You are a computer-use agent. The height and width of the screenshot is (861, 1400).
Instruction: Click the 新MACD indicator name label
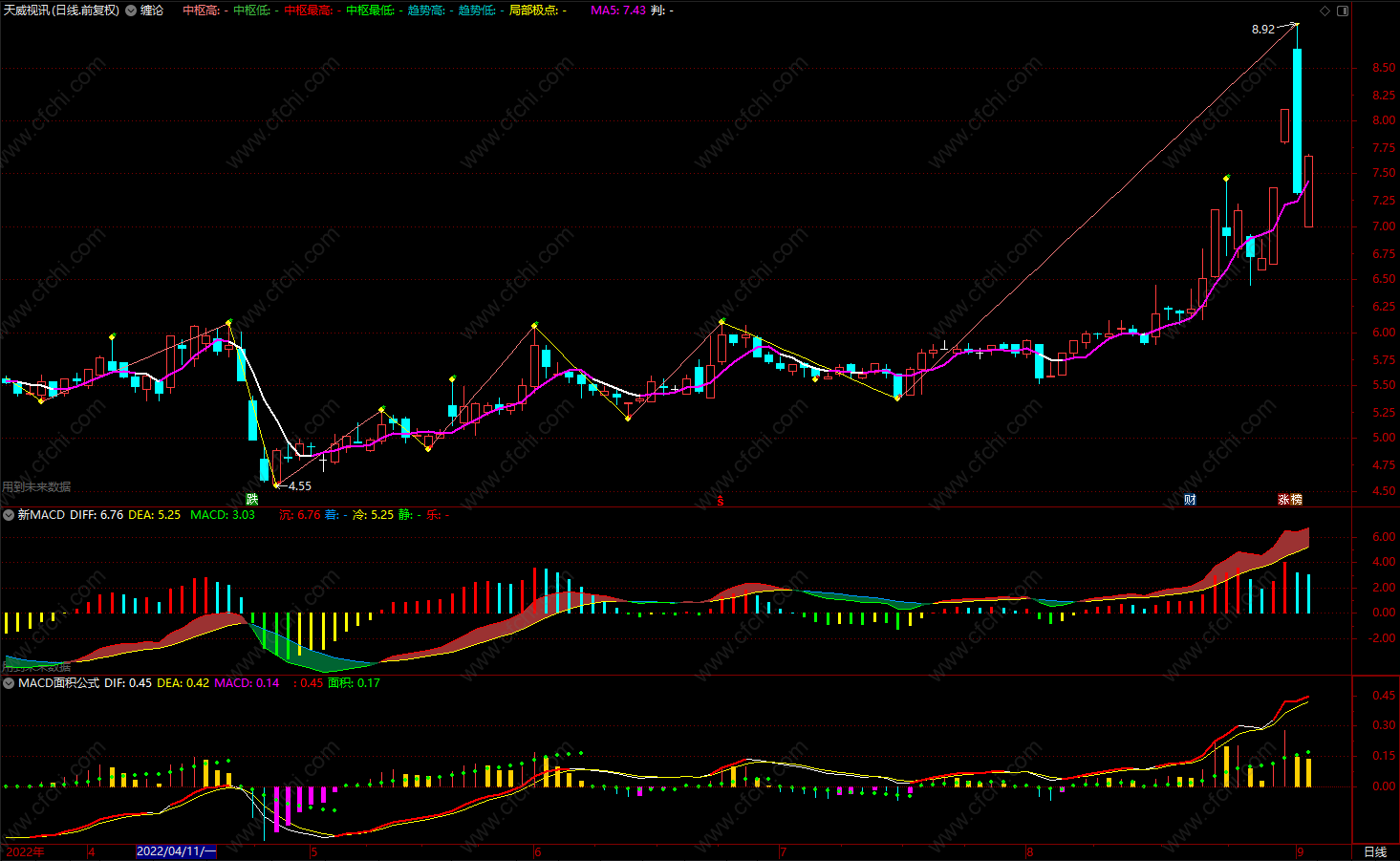(41, 515)
